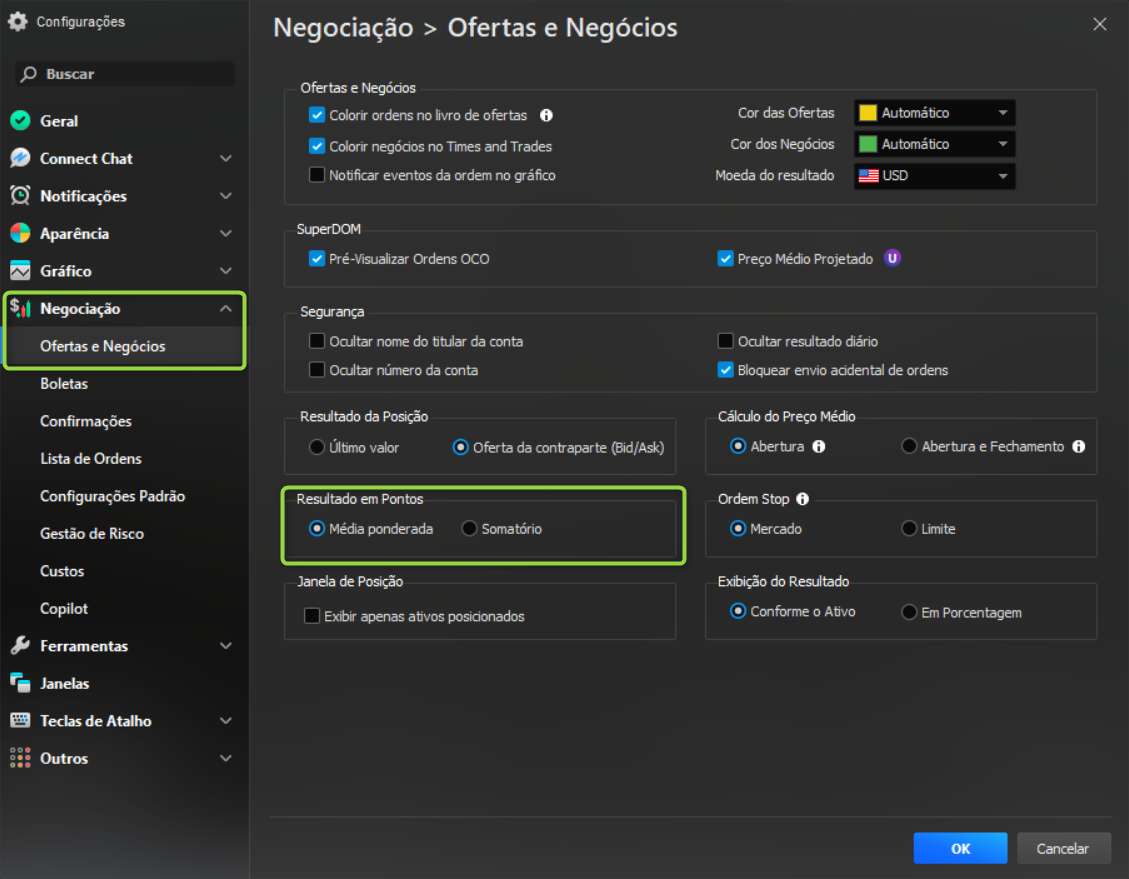
Task: Expand the Teclas de Atalho section
Action: click(225, 721)
